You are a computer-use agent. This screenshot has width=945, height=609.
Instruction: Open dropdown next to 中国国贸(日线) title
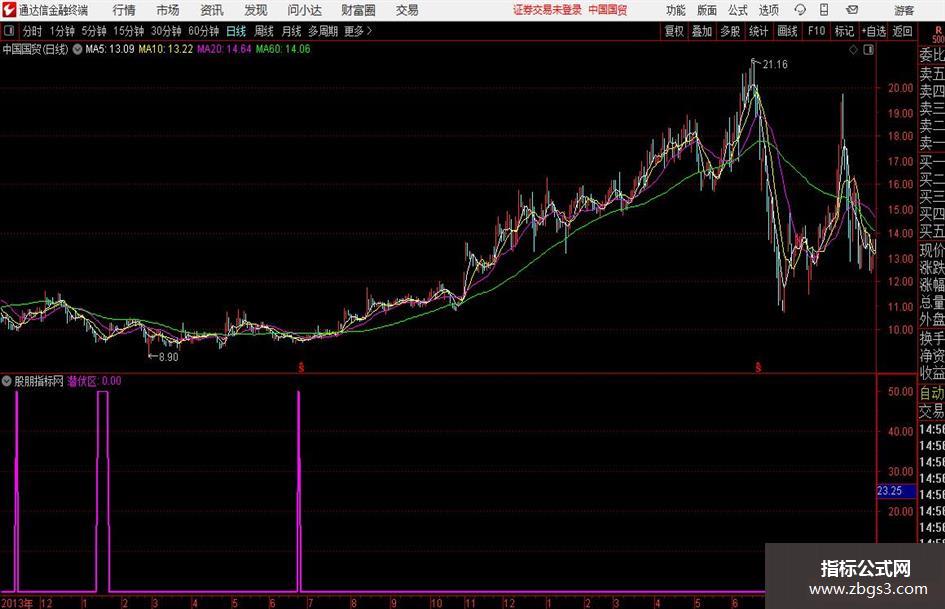[x=77, y=49]
